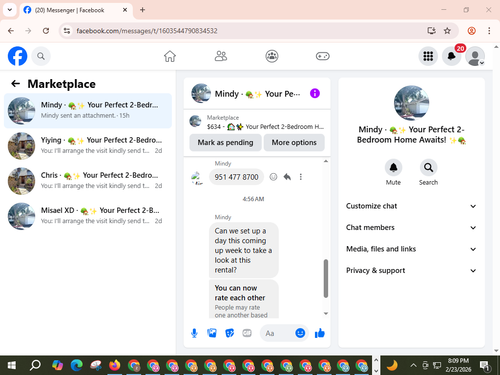Open Windows taskbar search
The image size is (500, 375).
(35, 366)
